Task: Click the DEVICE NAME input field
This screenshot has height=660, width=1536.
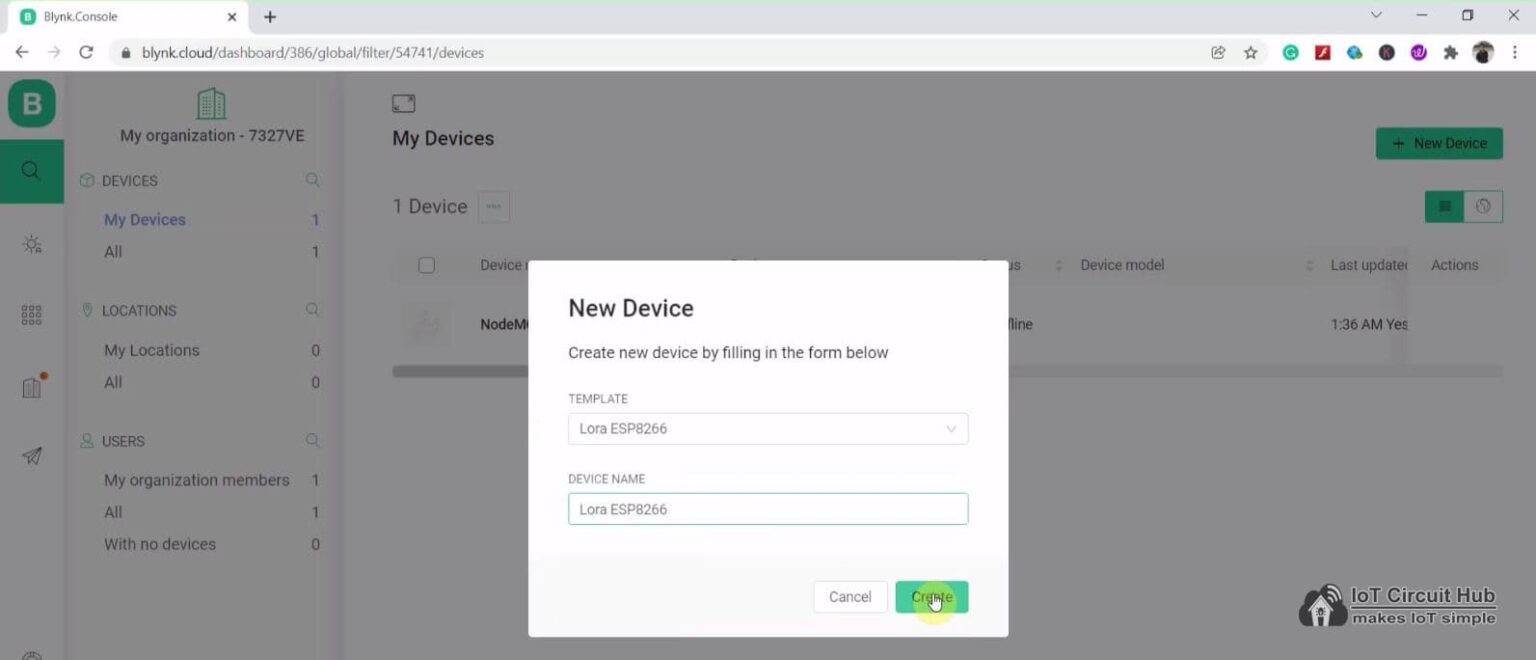Action: [767, 509]
